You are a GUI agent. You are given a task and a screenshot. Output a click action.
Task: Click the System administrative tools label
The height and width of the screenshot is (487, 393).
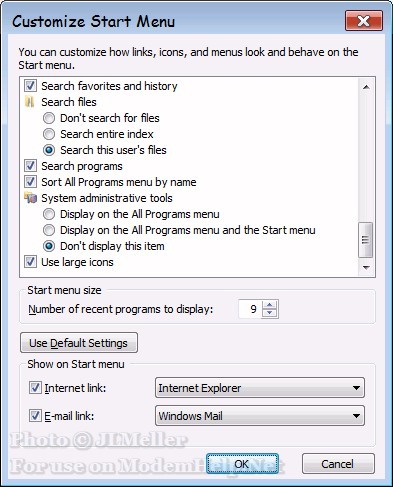[x=107, y=198]
